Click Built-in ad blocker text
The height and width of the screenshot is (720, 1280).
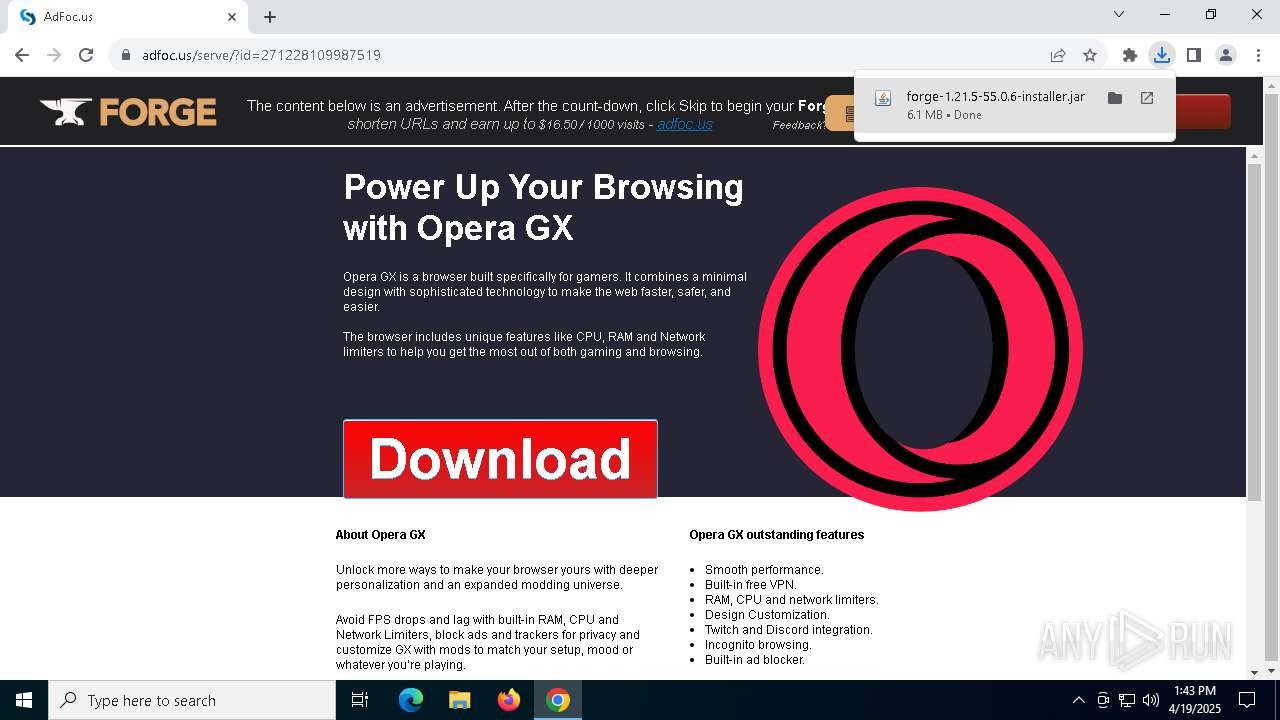pos(755,660)
